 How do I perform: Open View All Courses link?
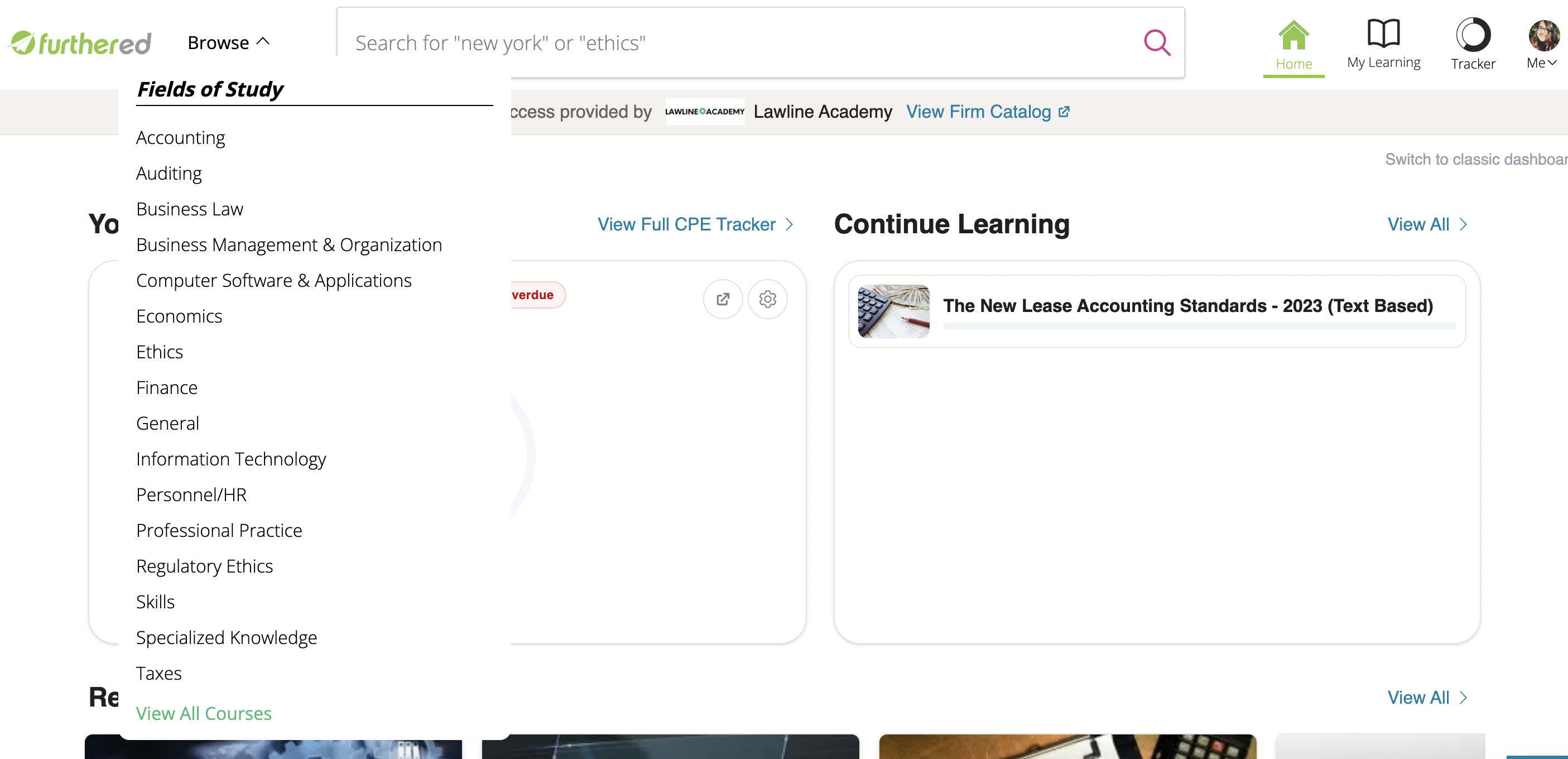[204, 713]
